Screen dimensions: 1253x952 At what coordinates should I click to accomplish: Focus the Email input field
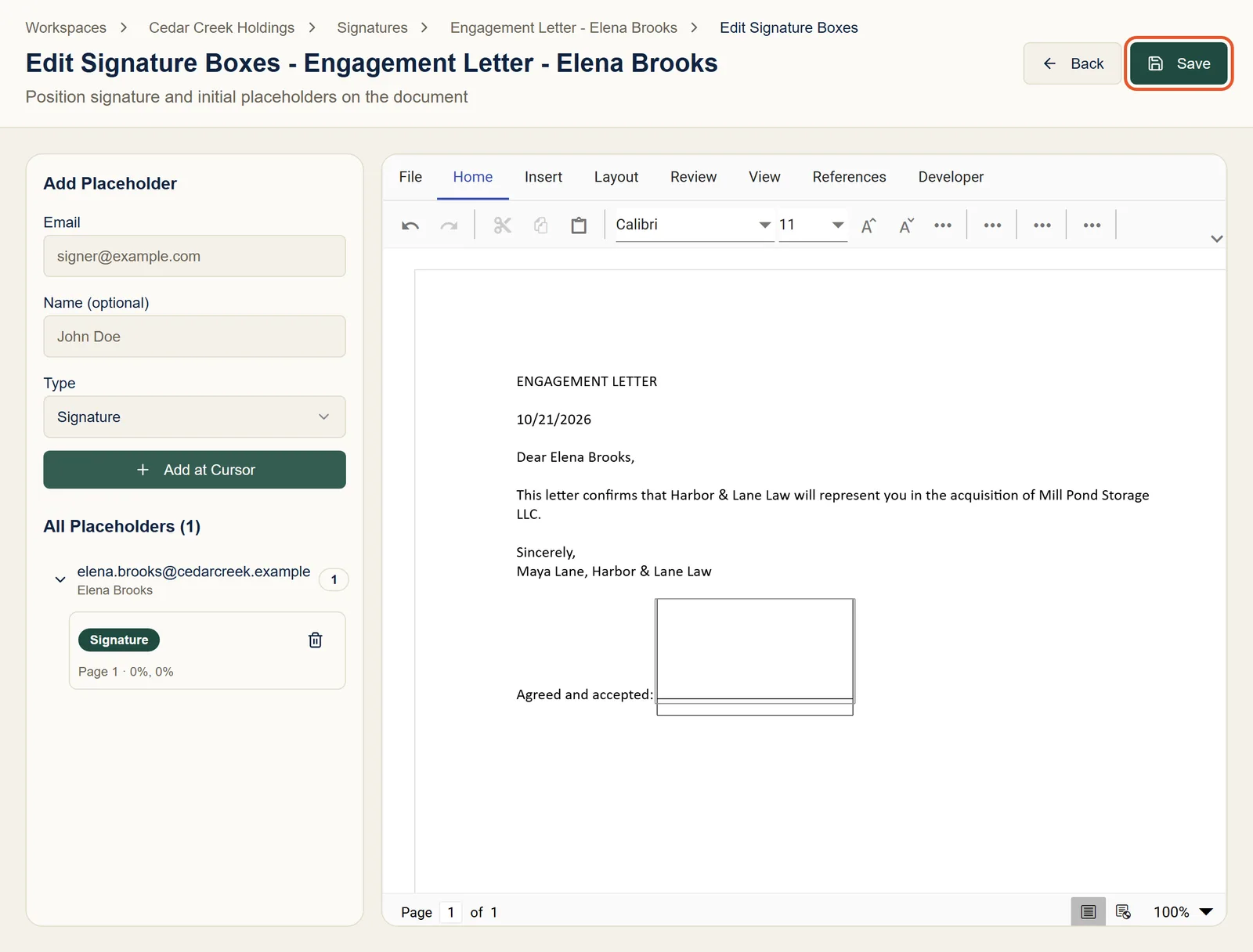(x=194, y=256)
